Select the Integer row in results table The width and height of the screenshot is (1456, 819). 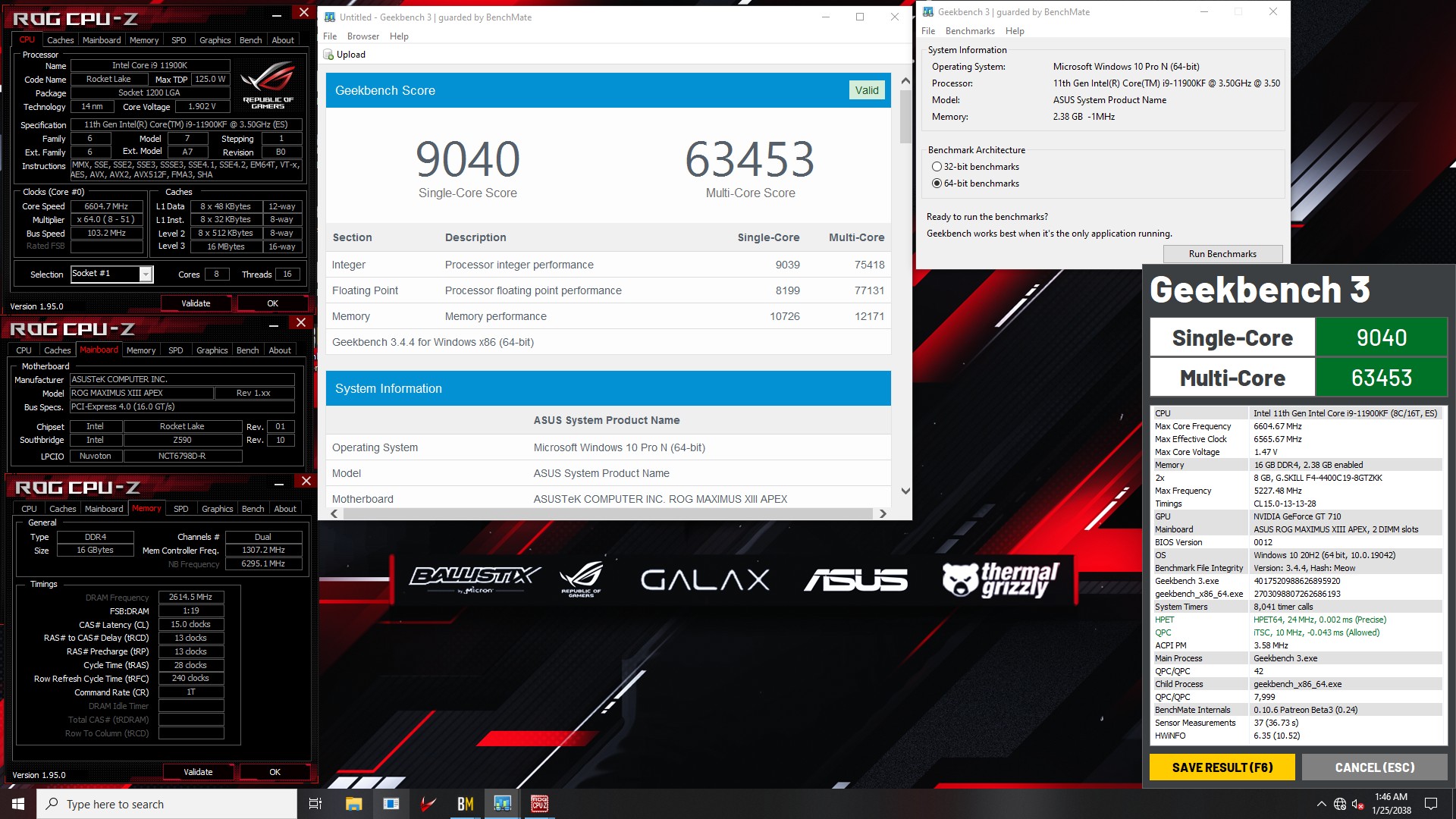[x=608, y=265]
